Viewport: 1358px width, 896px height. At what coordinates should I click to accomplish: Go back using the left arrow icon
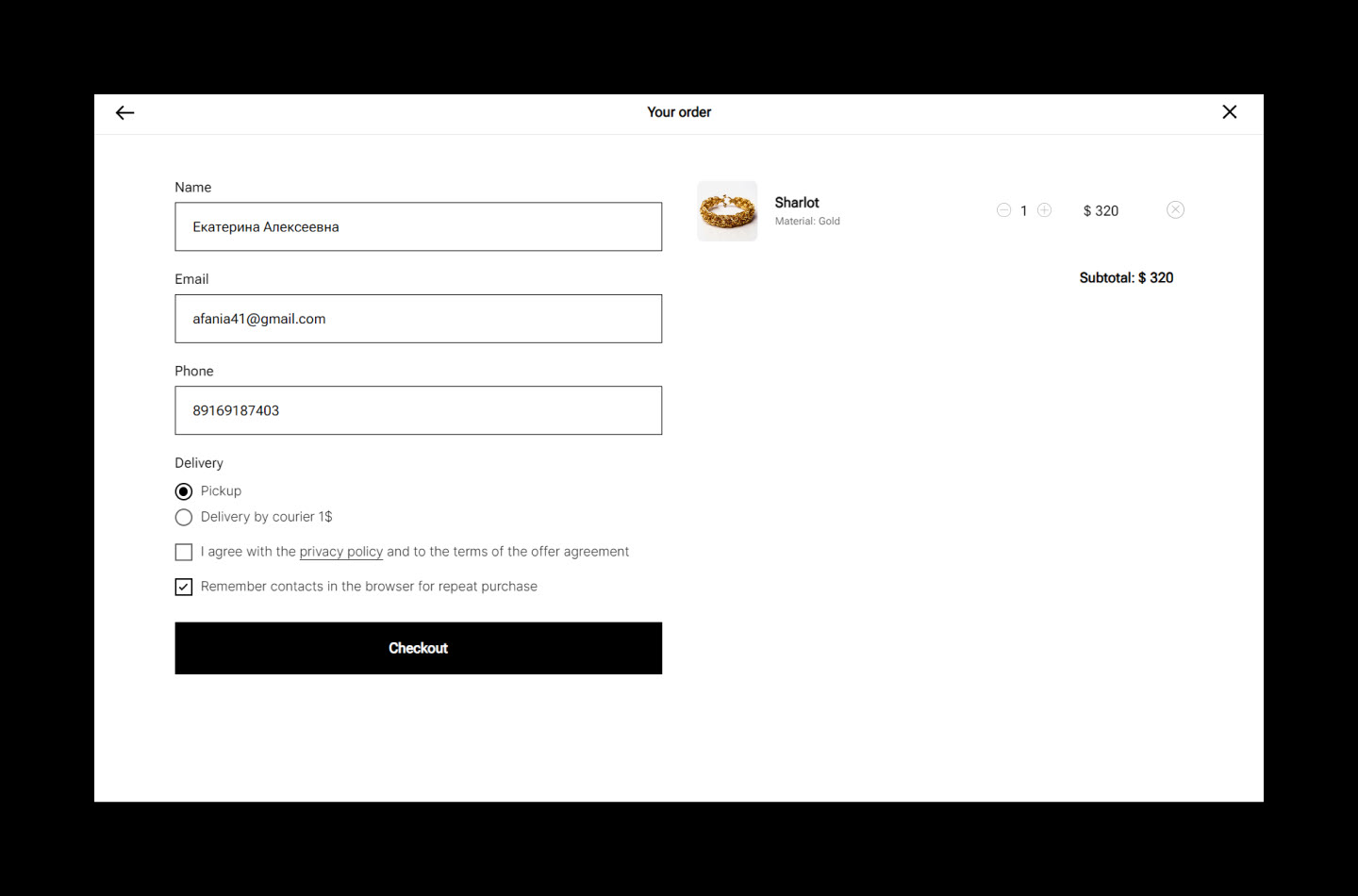[124, 113]
